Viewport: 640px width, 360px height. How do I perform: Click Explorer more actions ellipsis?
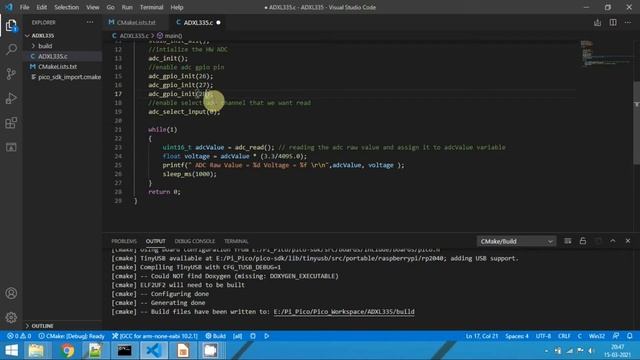90,22
